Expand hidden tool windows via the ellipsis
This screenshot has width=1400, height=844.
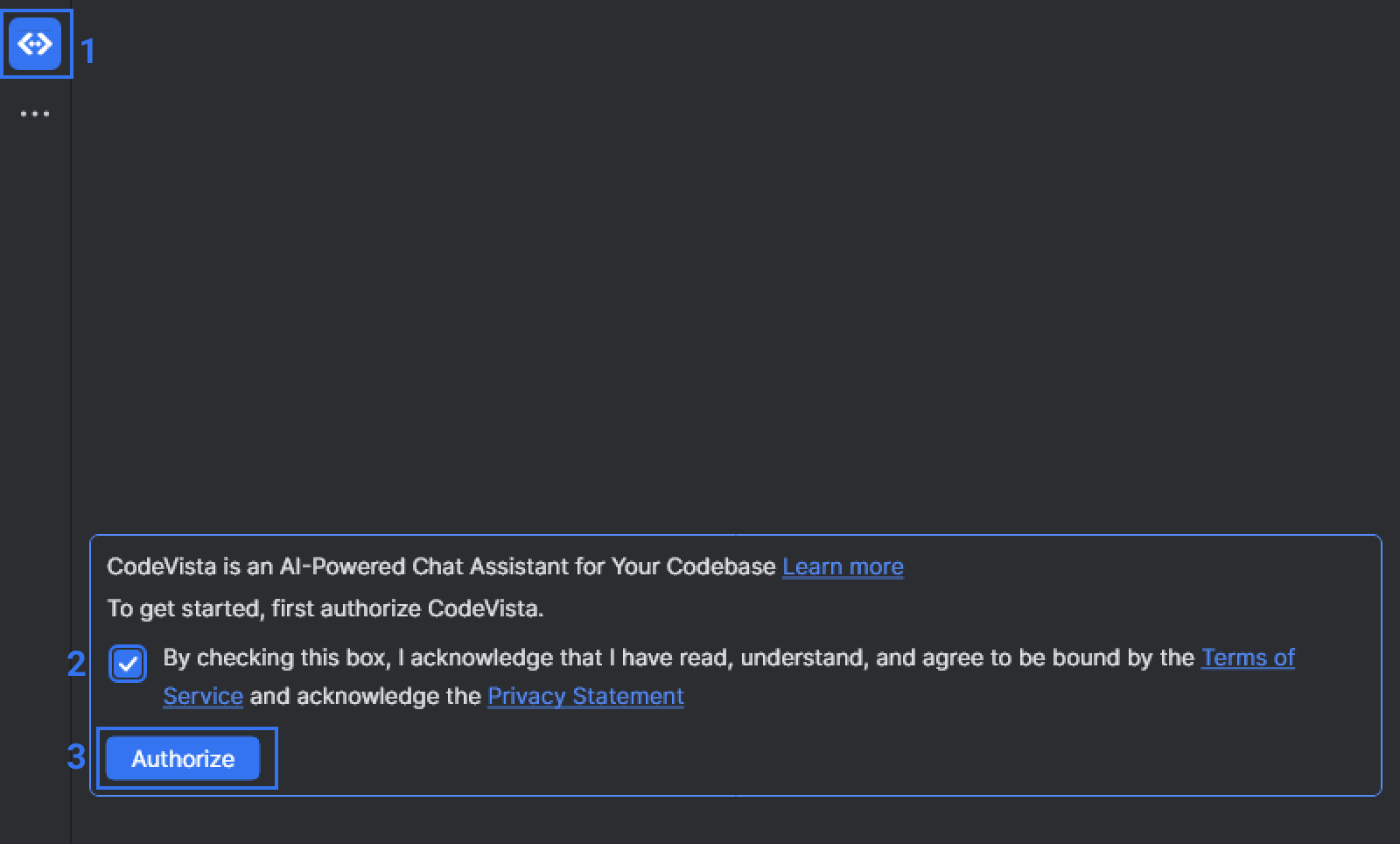pos(35,114)
